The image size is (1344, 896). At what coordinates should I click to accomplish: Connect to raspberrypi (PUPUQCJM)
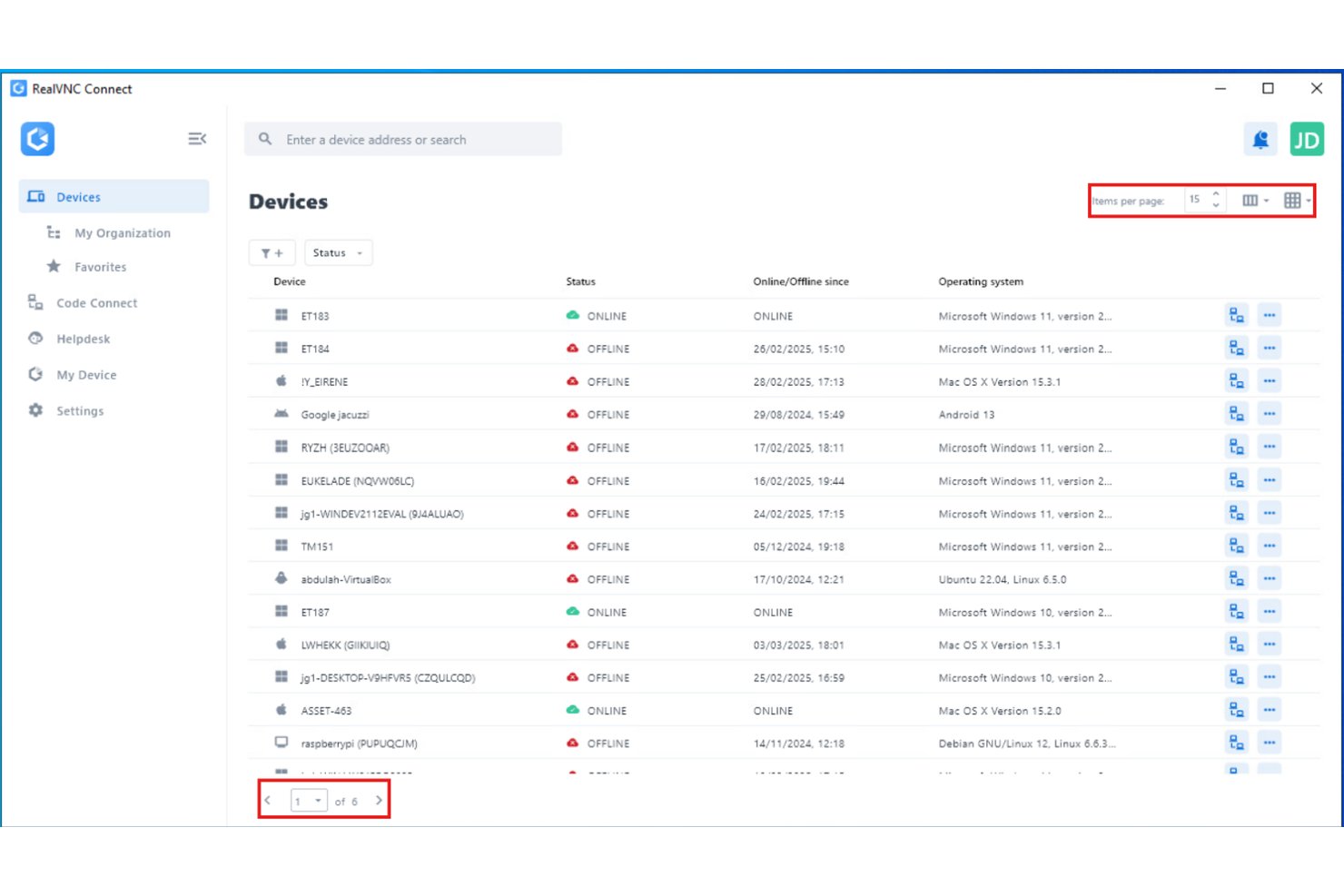coord(1236,743)
